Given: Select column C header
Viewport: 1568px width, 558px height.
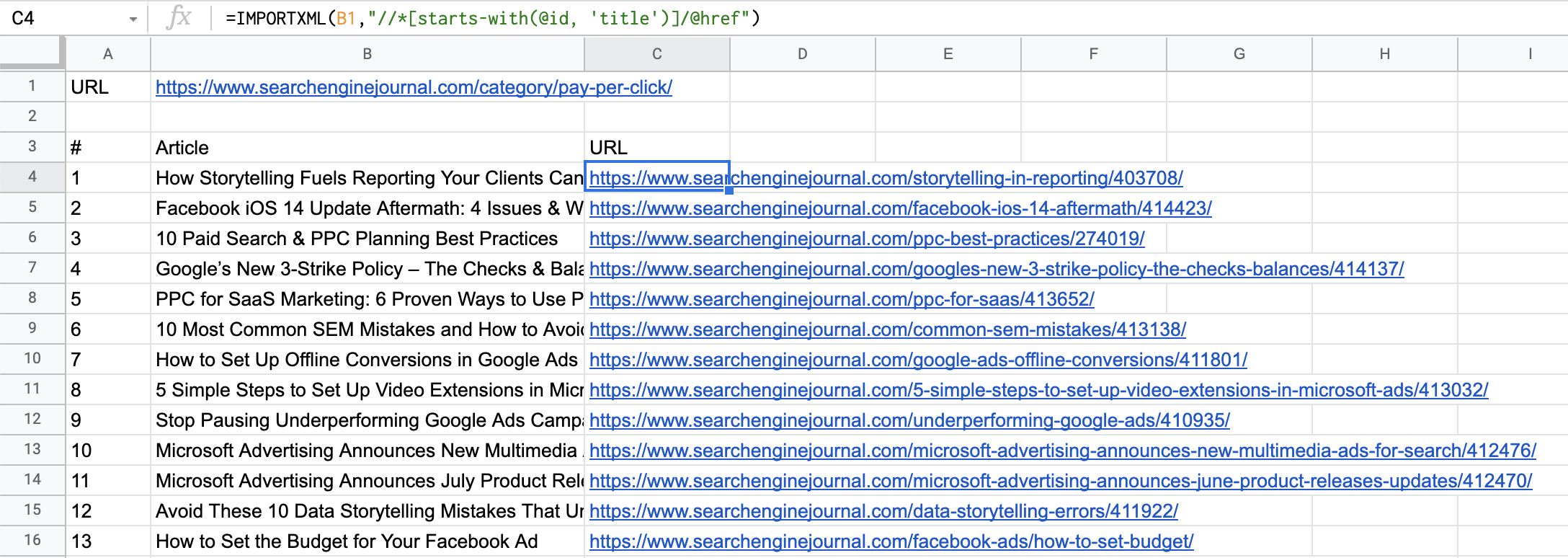Looking at the screenshot, I should (657, 54).
